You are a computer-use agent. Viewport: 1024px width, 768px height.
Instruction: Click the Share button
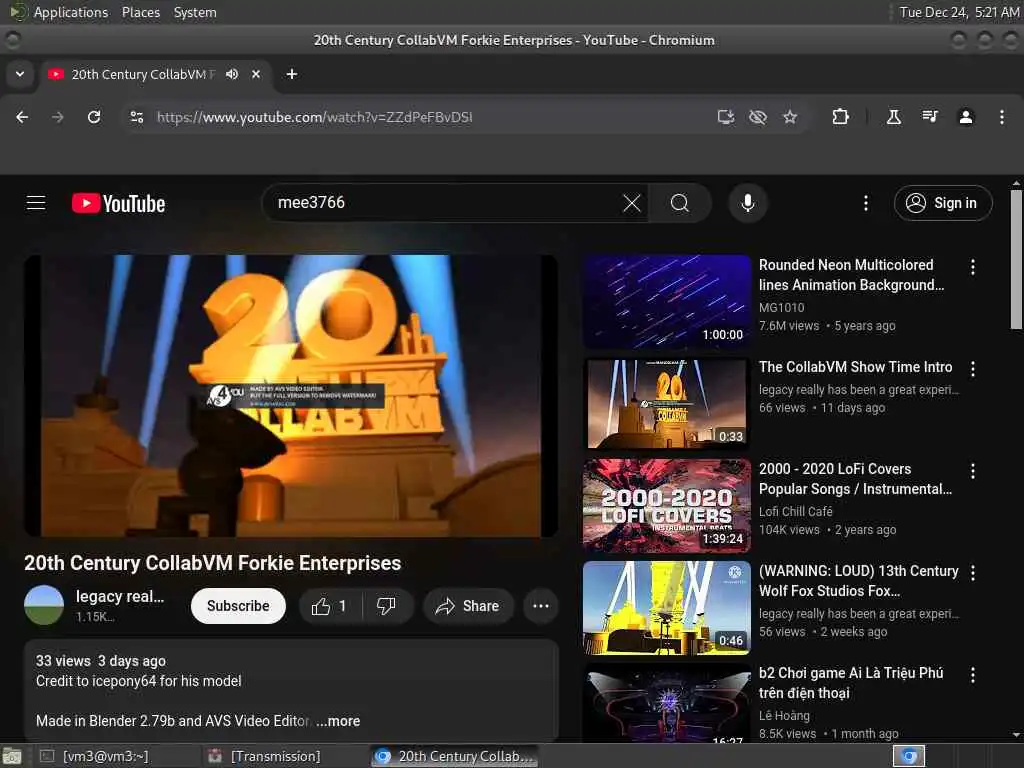[468, 606]
